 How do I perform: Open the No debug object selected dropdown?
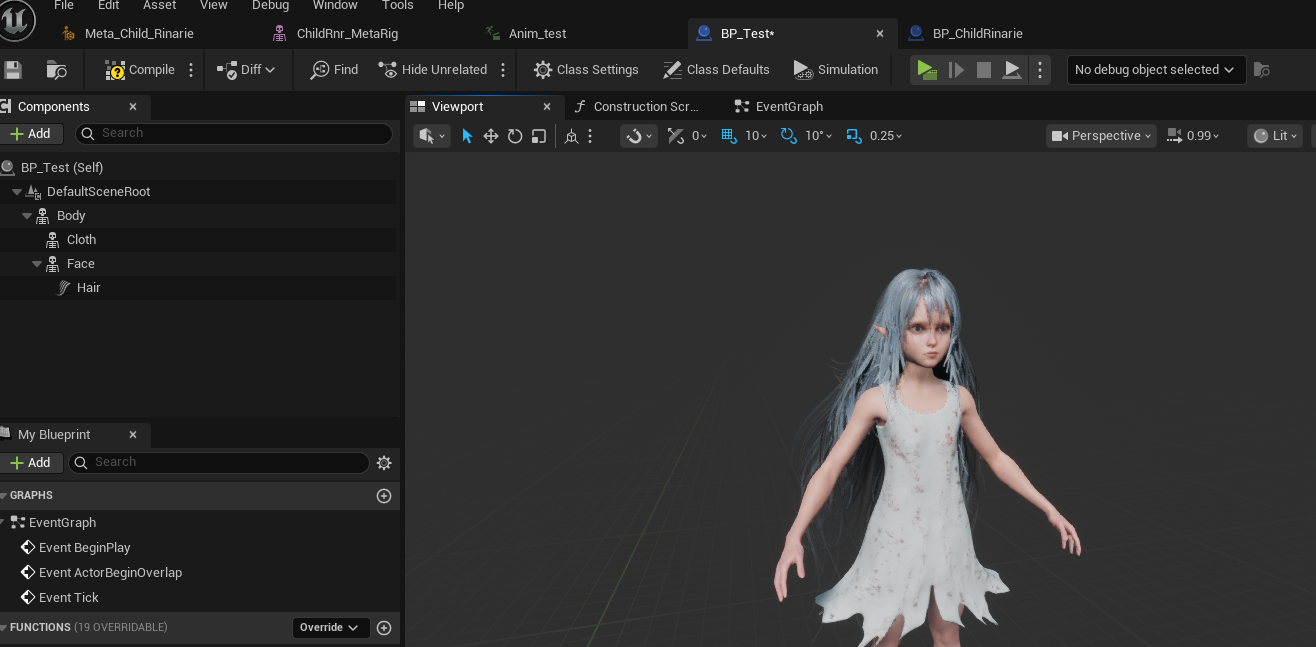pos(1154,69)
